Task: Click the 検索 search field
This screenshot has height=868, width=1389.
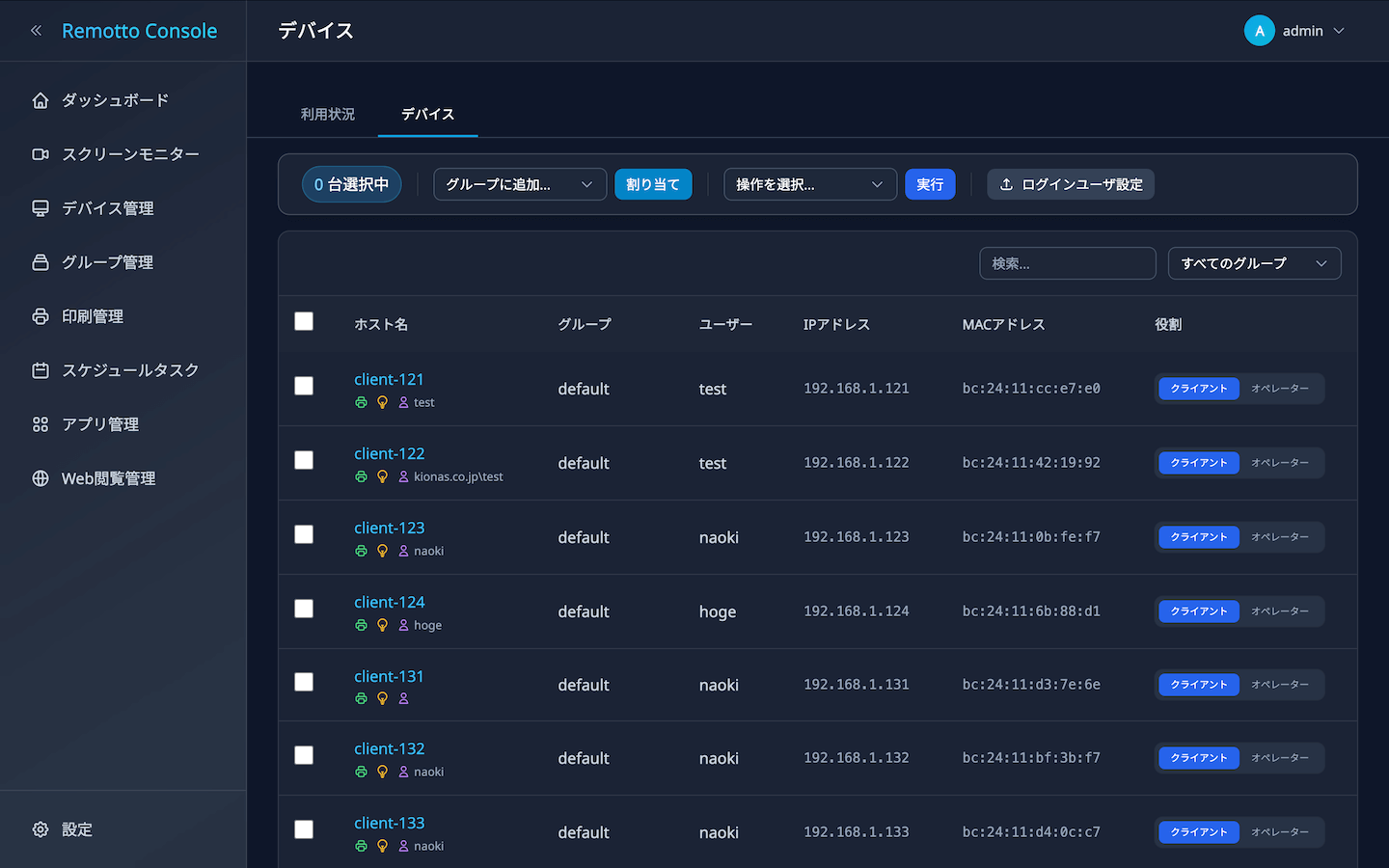Action: click(1067, 263)
